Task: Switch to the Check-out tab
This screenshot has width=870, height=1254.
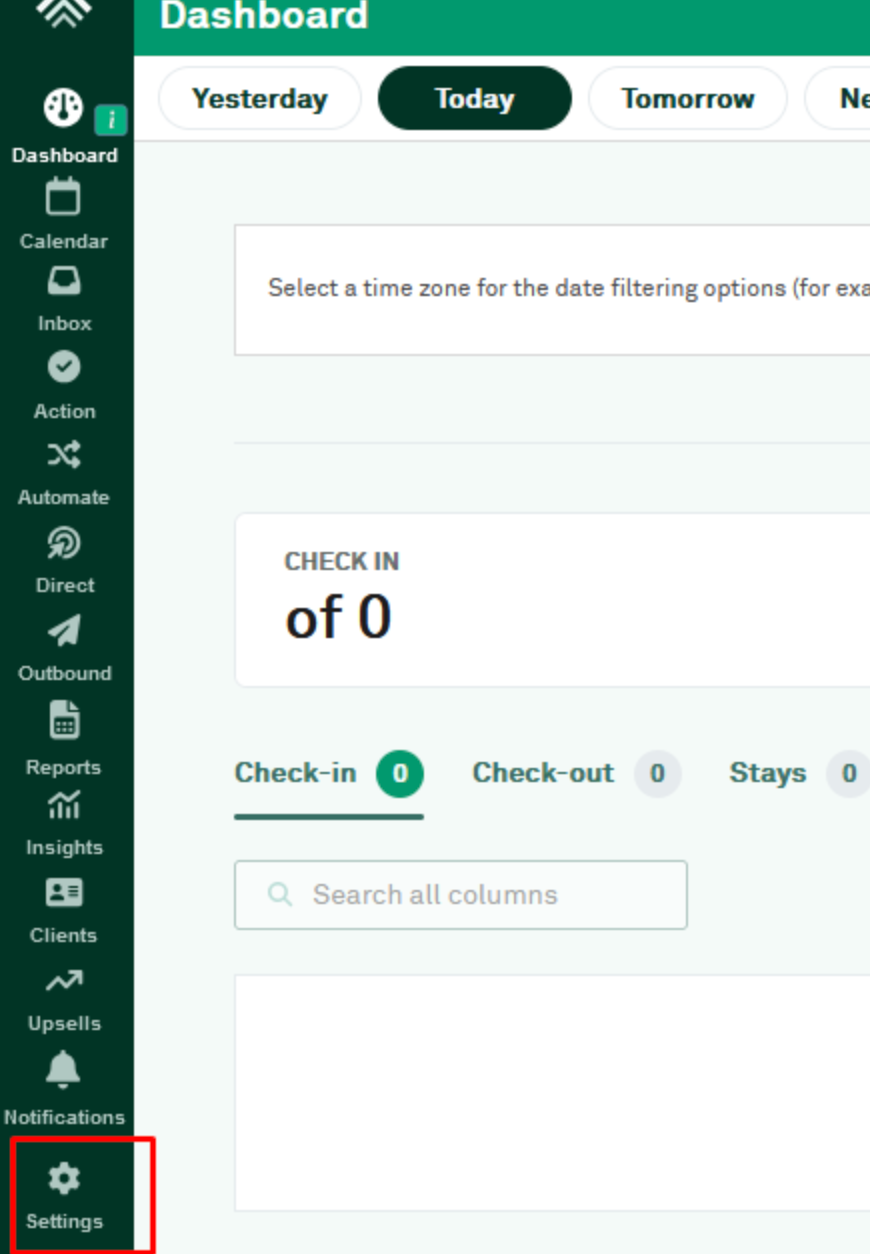Action: (x=576, y=774)
